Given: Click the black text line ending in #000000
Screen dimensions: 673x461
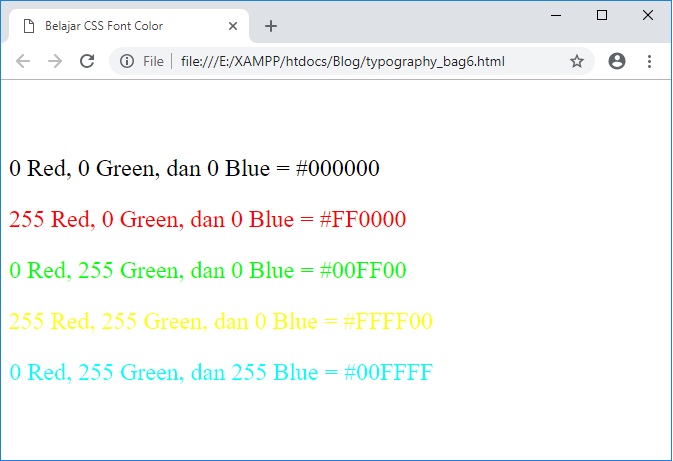Looking at the screenshot, I should (194, 168).
